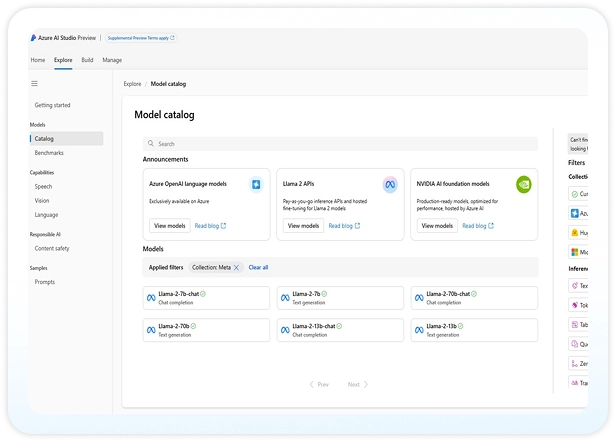Go to the Home tab

point(38,60)
